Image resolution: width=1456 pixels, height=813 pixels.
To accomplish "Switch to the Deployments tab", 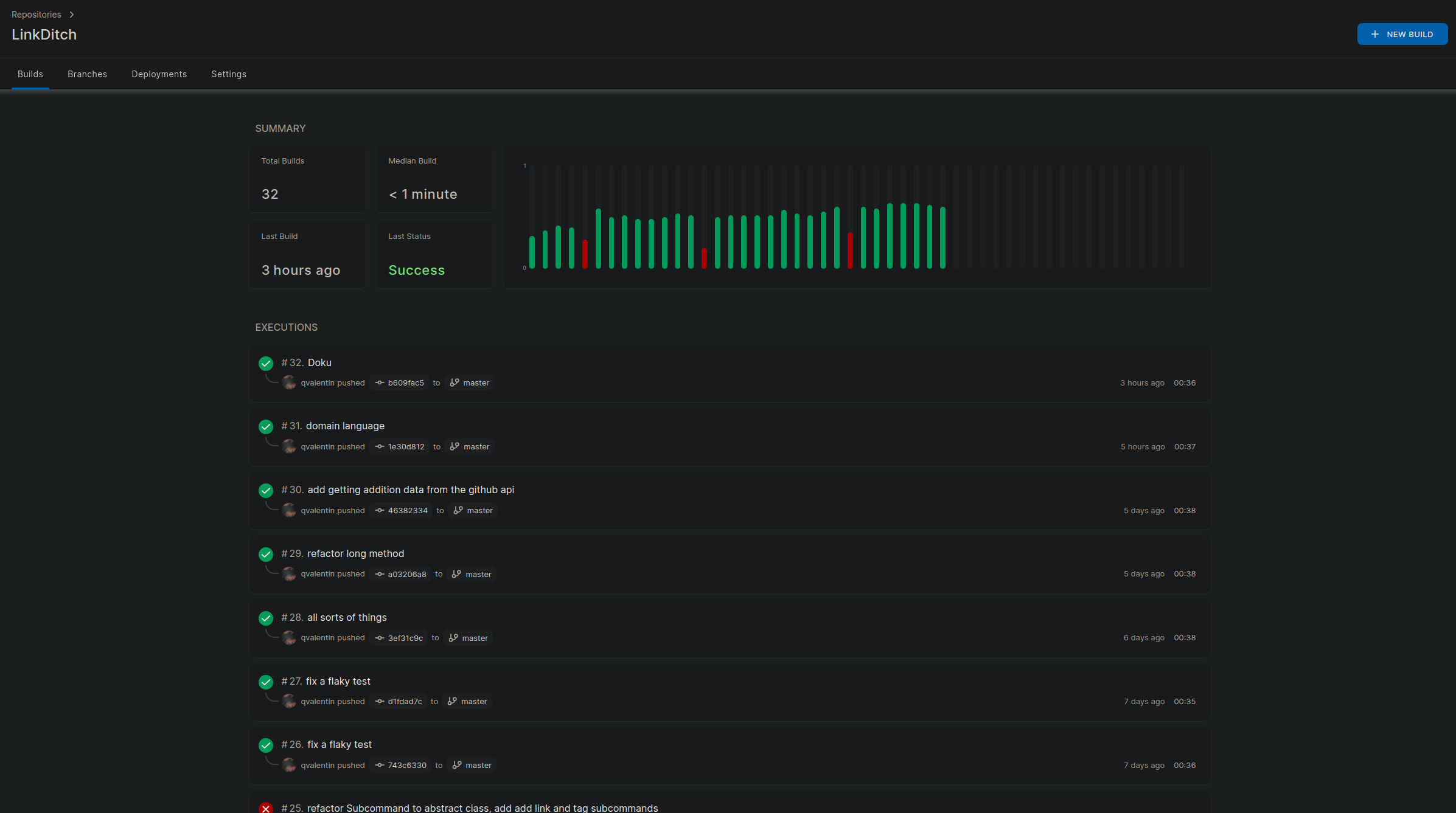I will click(159, 74).
